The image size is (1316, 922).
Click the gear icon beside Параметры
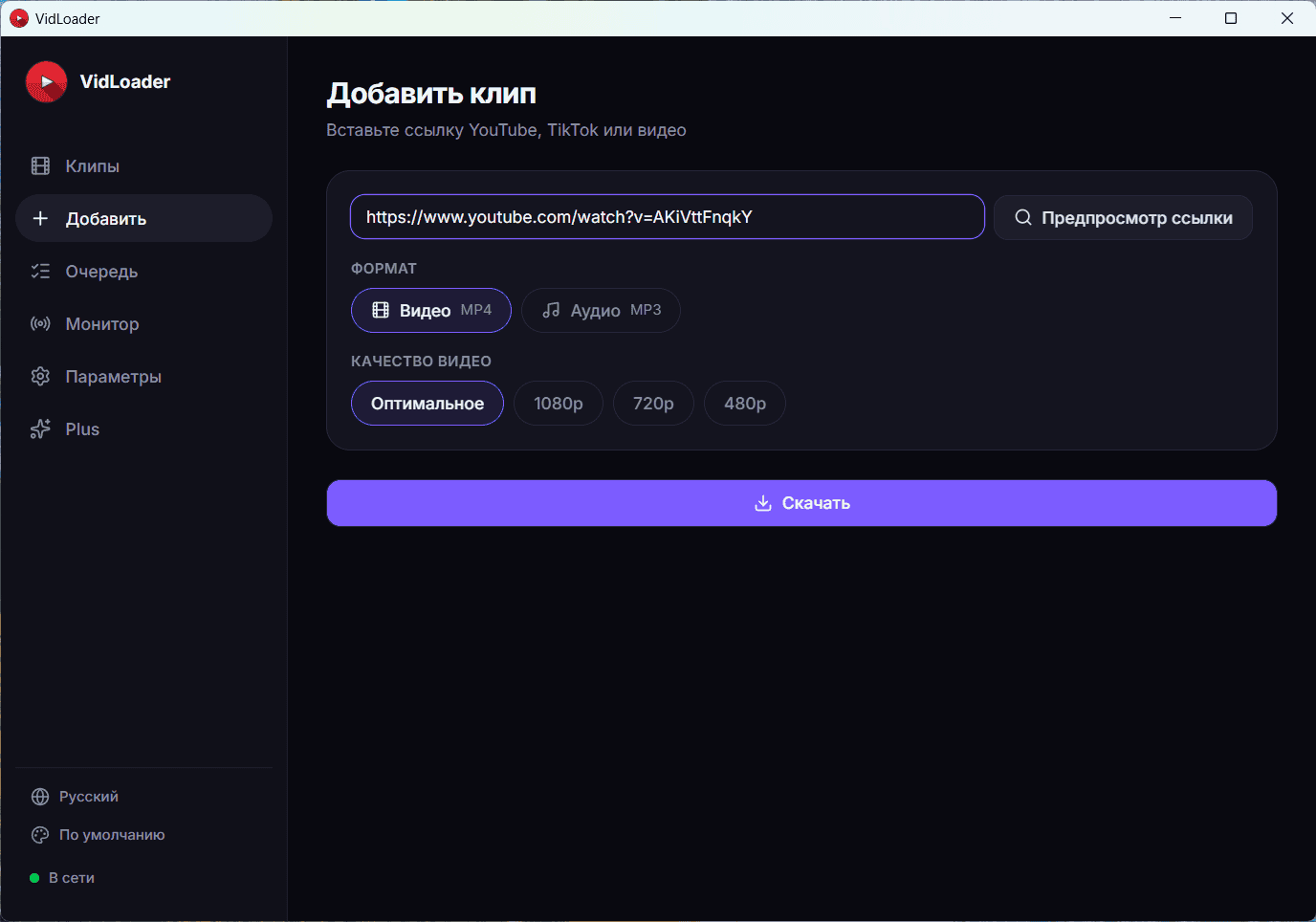point(40,376)
